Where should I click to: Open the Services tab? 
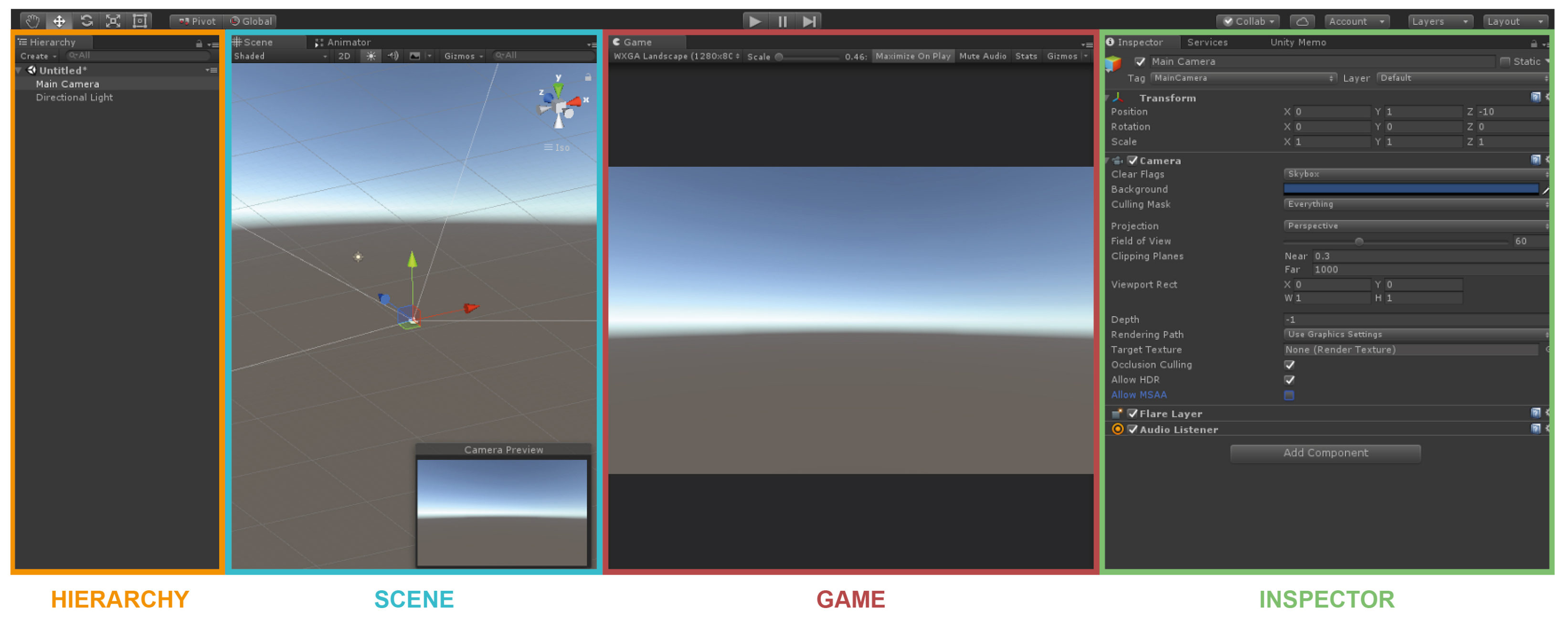click(1207, 42)
